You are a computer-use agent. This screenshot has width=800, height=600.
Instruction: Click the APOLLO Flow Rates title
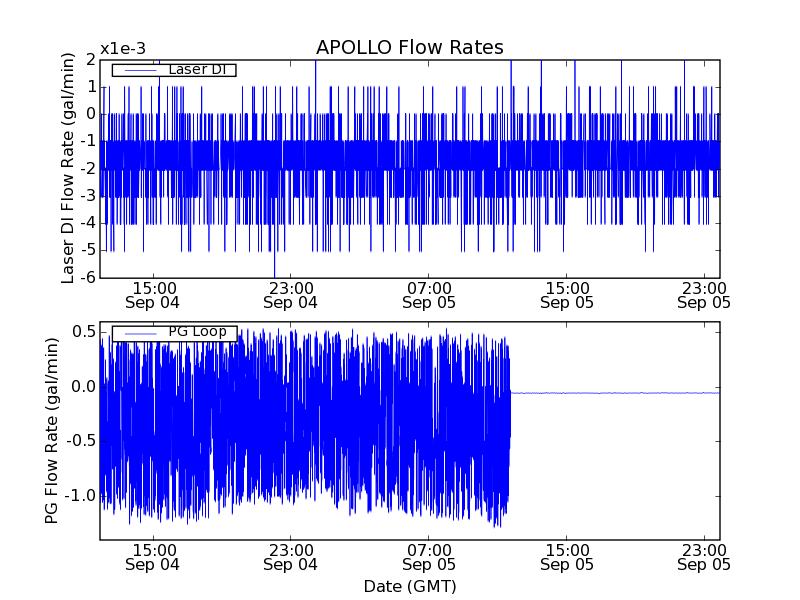[x=410, y=47]
